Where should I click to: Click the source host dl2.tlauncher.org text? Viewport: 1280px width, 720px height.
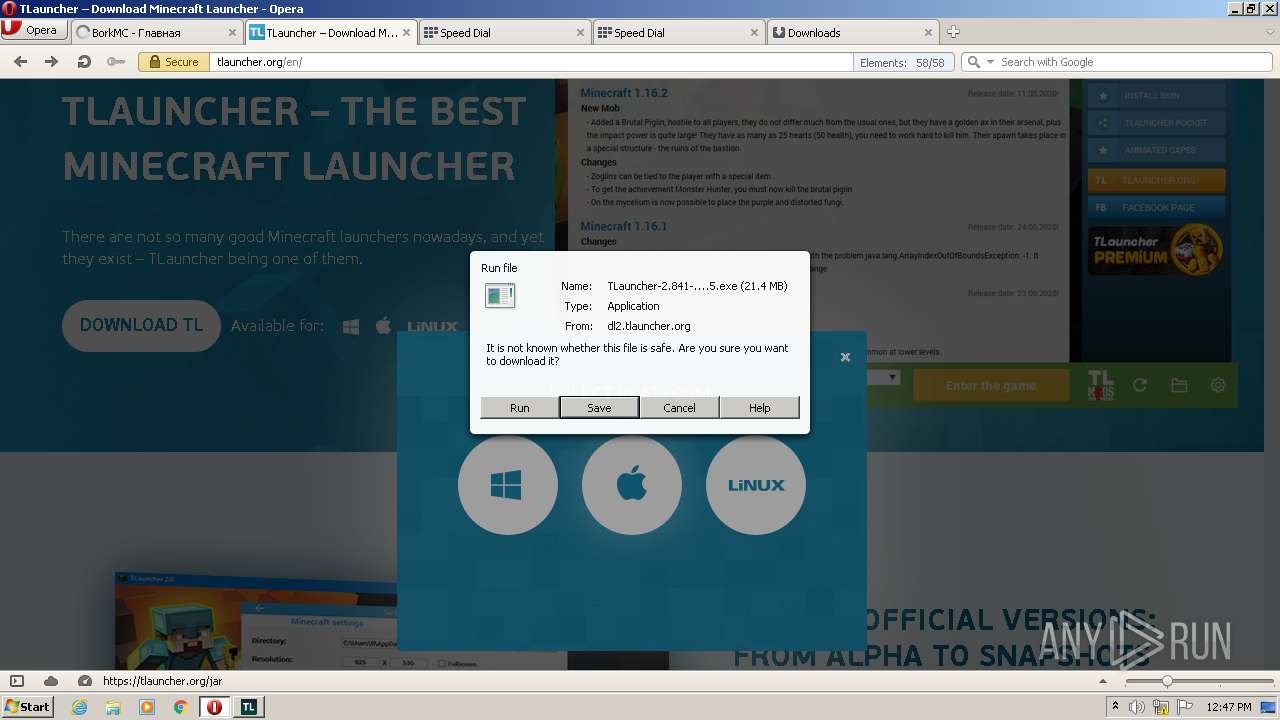(648, 326)
